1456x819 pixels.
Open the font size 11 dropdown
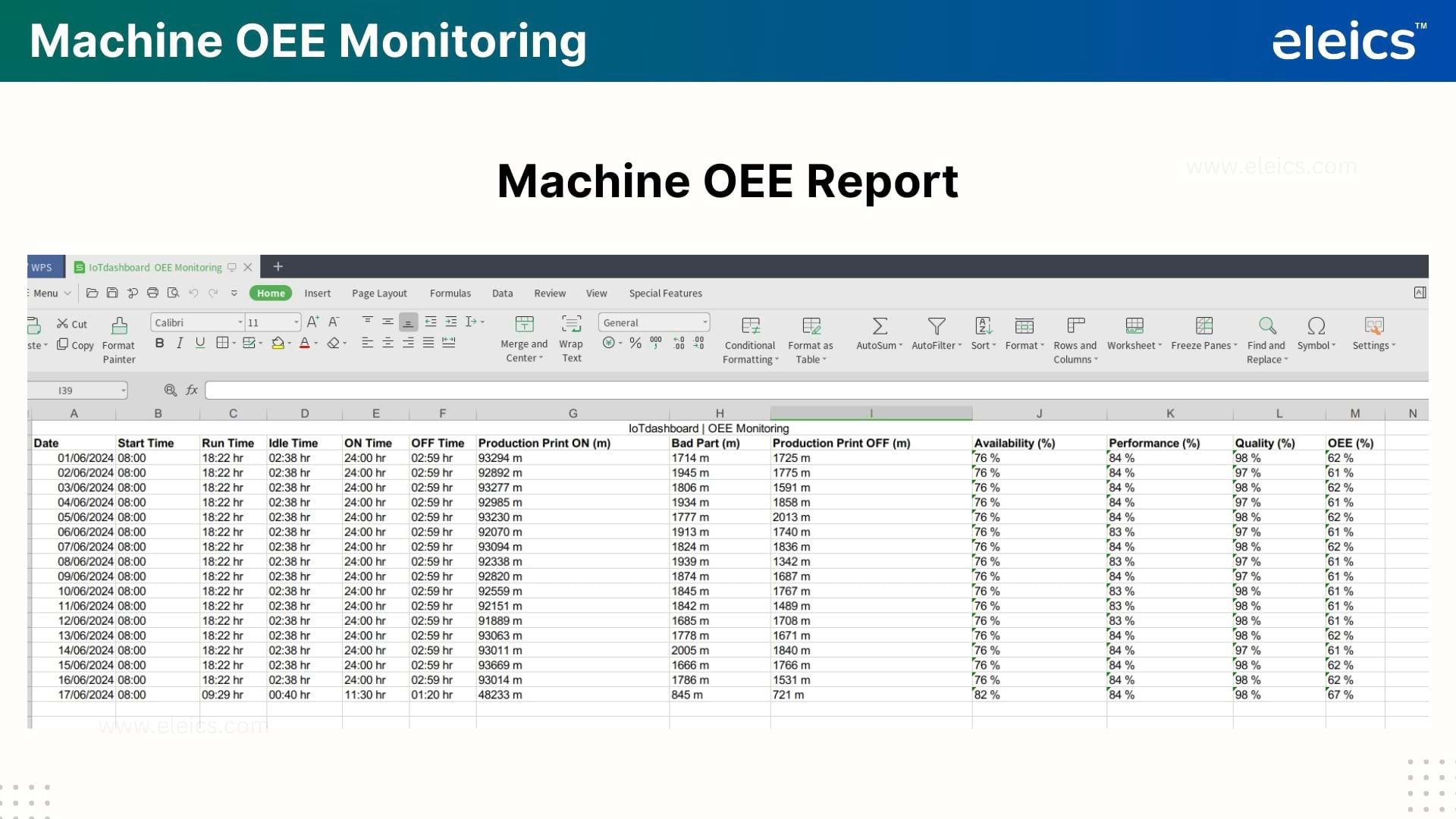point(296,322)
